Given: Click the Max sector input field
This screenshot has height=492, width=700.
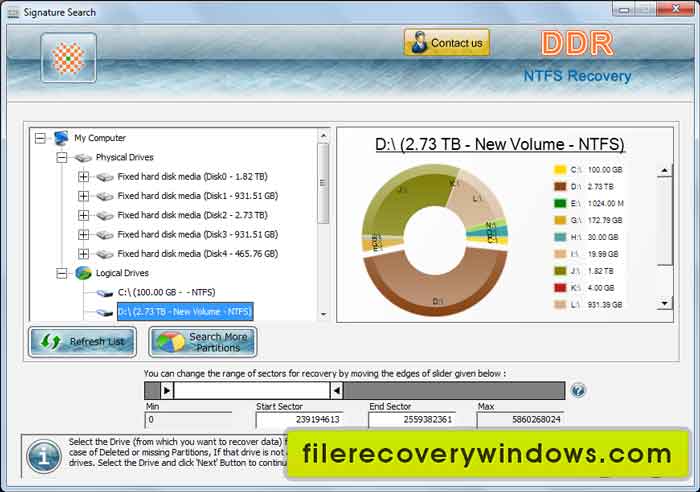Looking at the screenshot, I should tap(520, 420).
